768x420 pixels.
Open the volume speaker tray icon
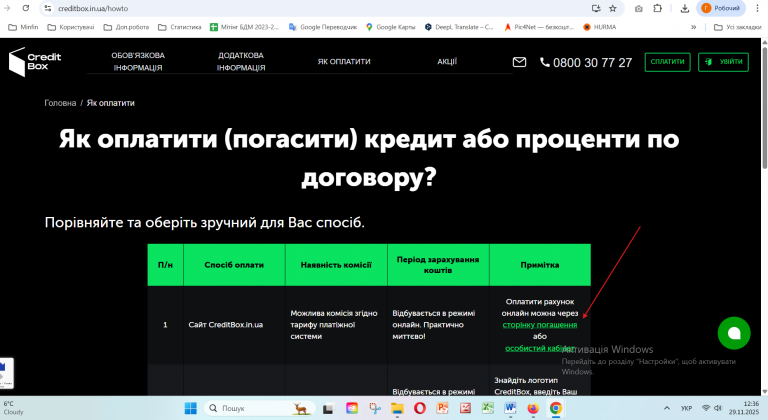[718, 408]
